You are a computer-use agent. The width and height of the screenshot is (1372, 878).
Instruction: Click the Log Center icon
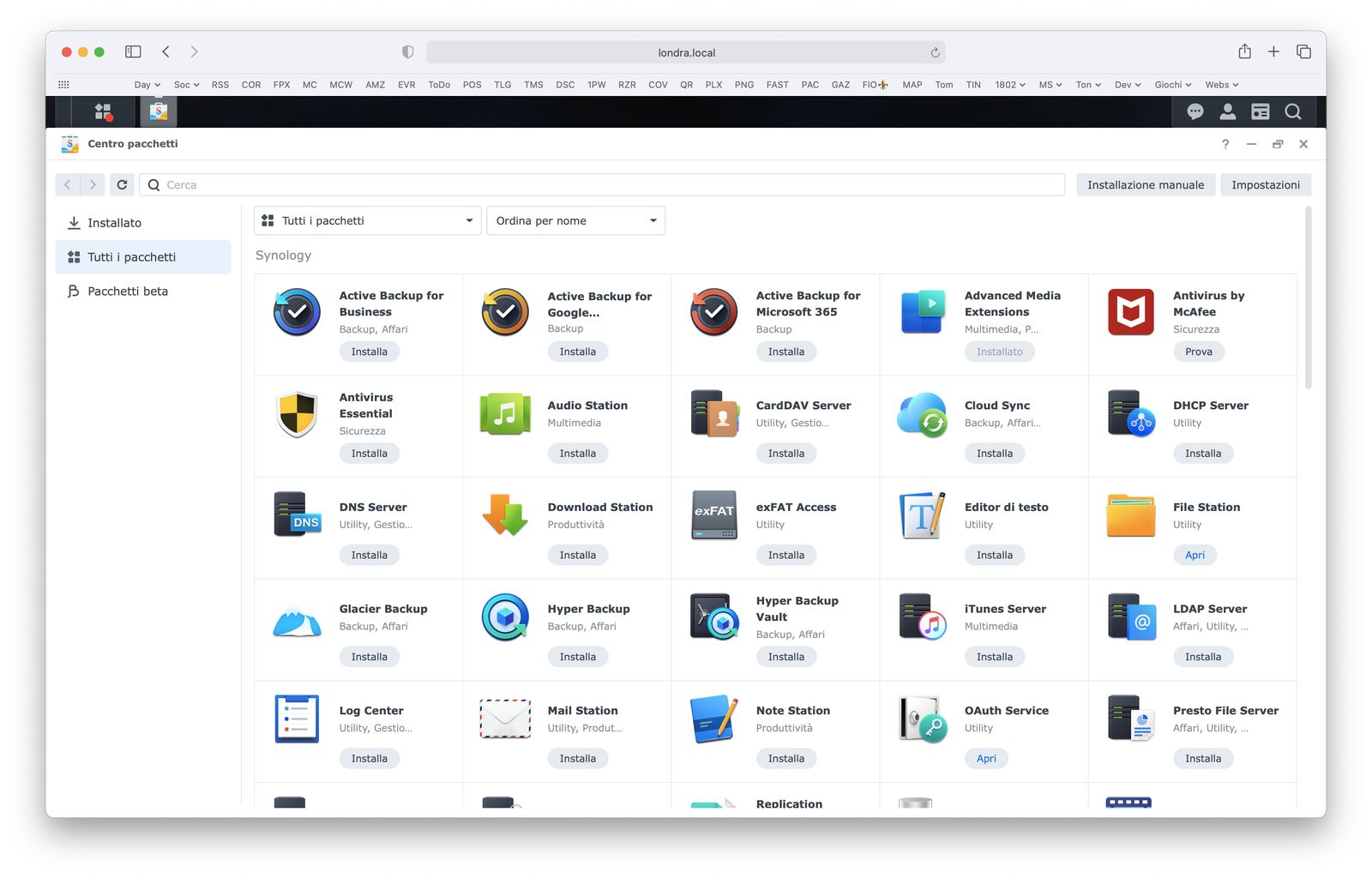[297, 719]
